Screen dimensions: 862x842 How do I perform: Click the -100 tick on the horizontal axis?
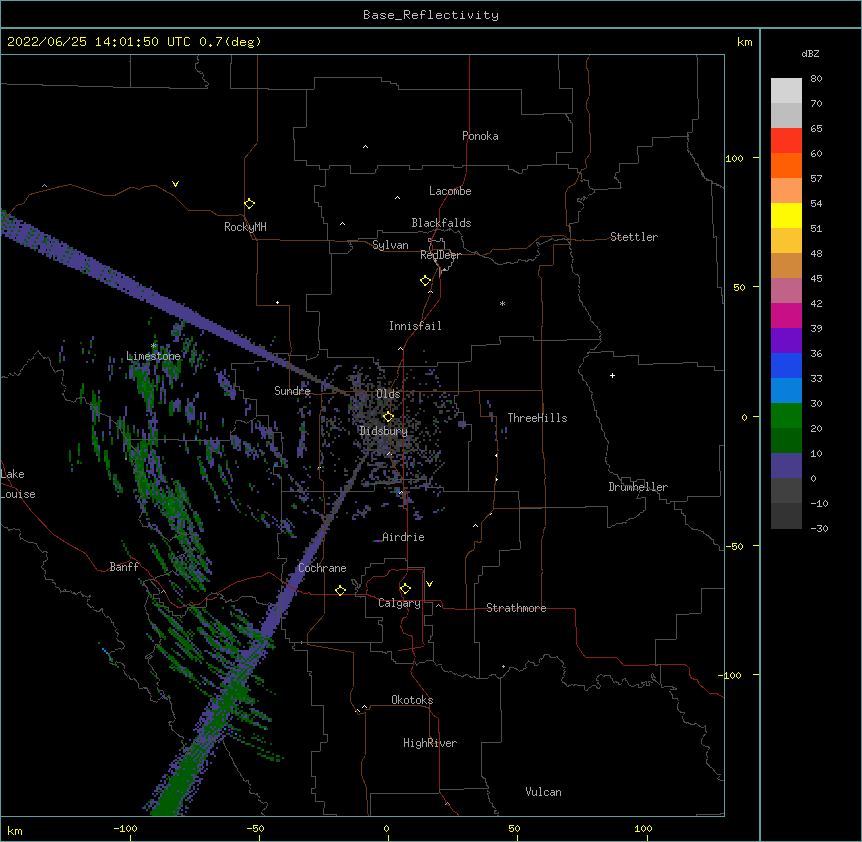(125, 828)
